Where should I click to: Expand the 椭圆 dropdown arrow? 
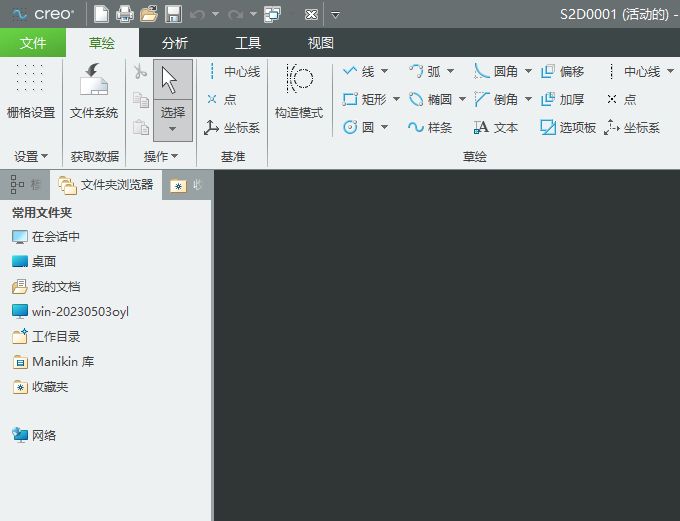tap(463, 99)
